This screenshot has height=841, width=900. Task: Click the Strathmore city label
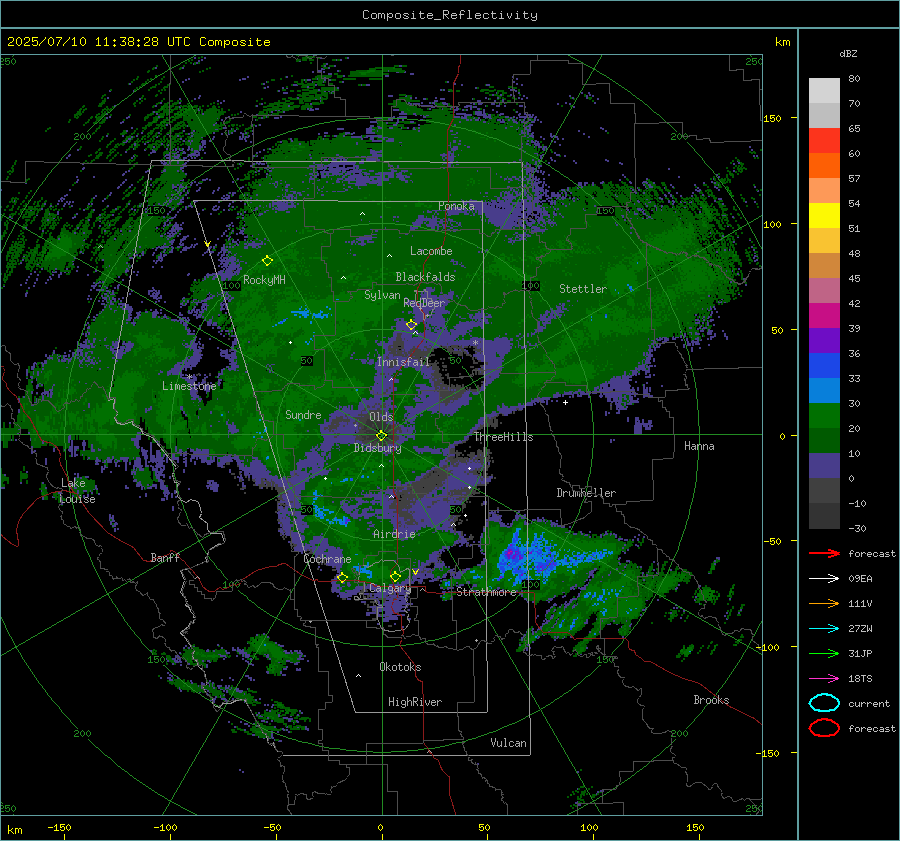pos(486,592)
